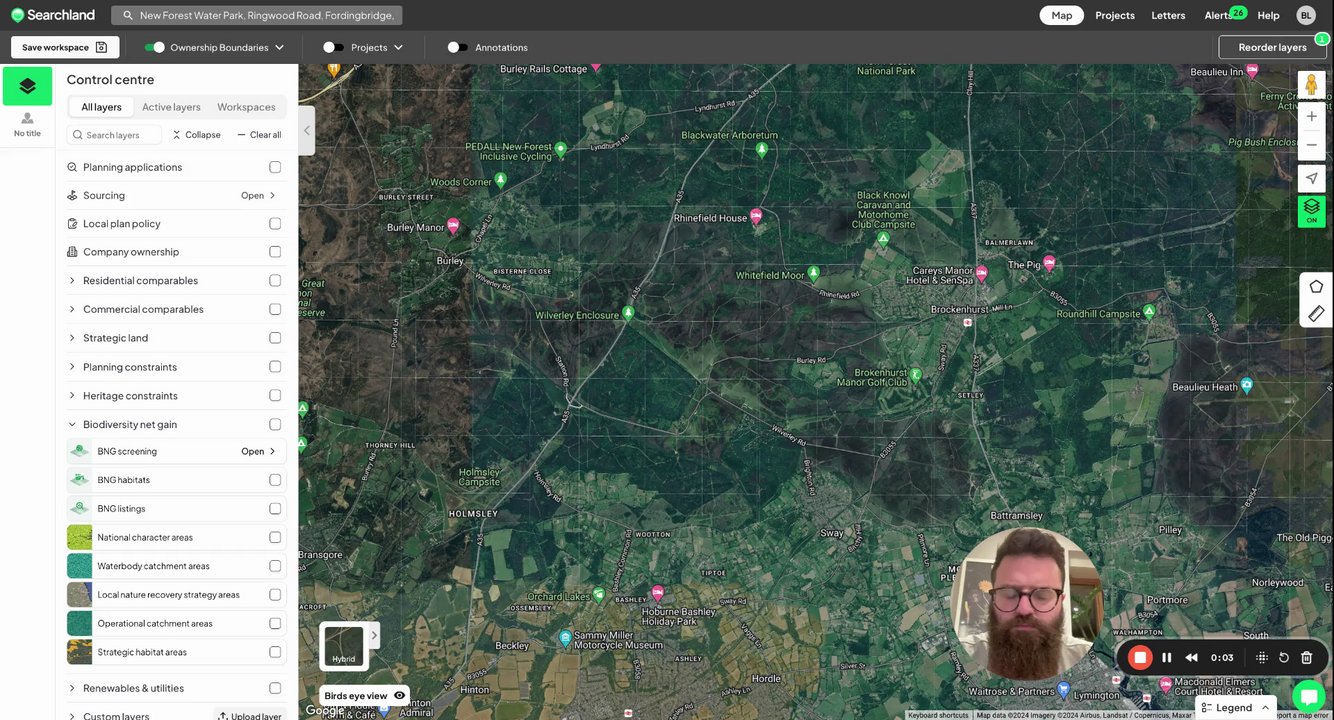
Task: Open the Ownership Boundaries dropdown arrow
Action: tap(279, 47)
